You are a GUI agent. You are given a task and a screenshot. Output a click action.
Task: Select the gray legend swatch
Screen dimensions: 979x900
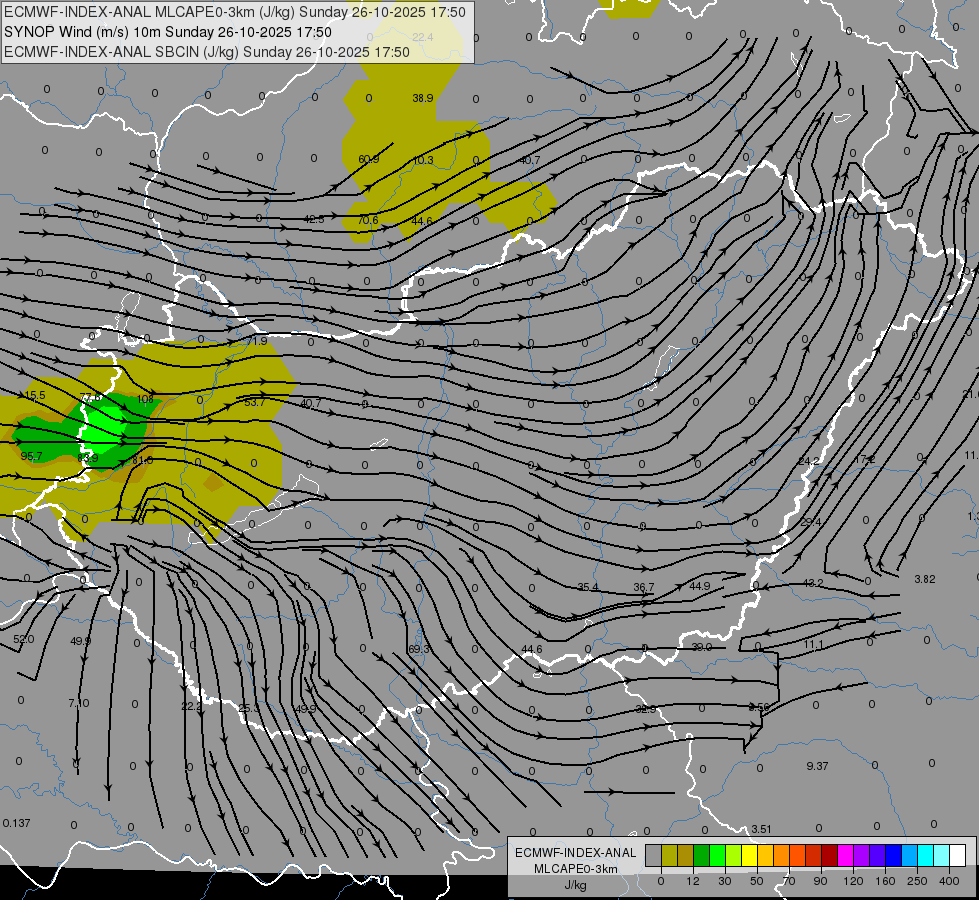[653, 855]
